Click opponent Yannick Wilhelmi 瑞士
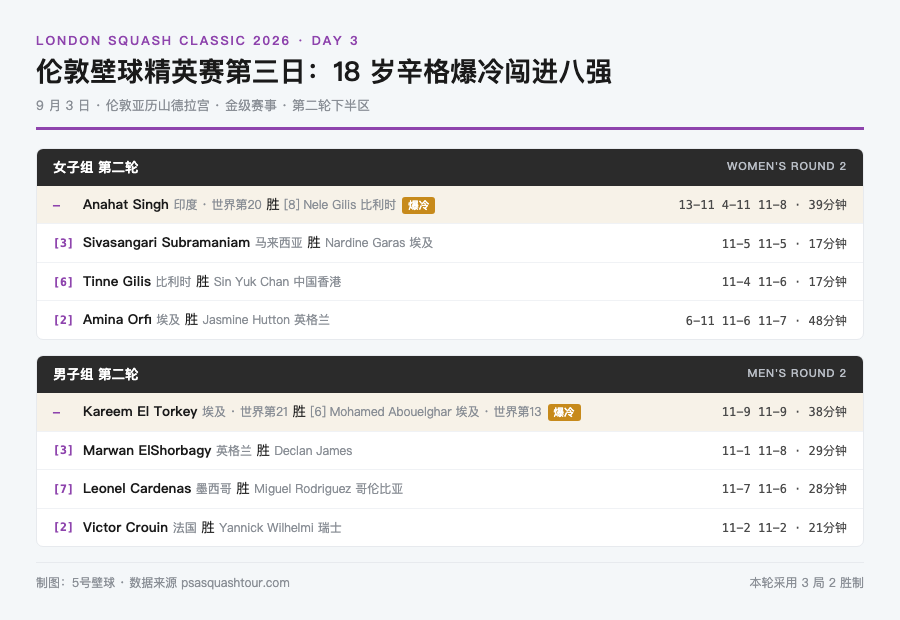900x620 pixels. click(x=280, y=528)
